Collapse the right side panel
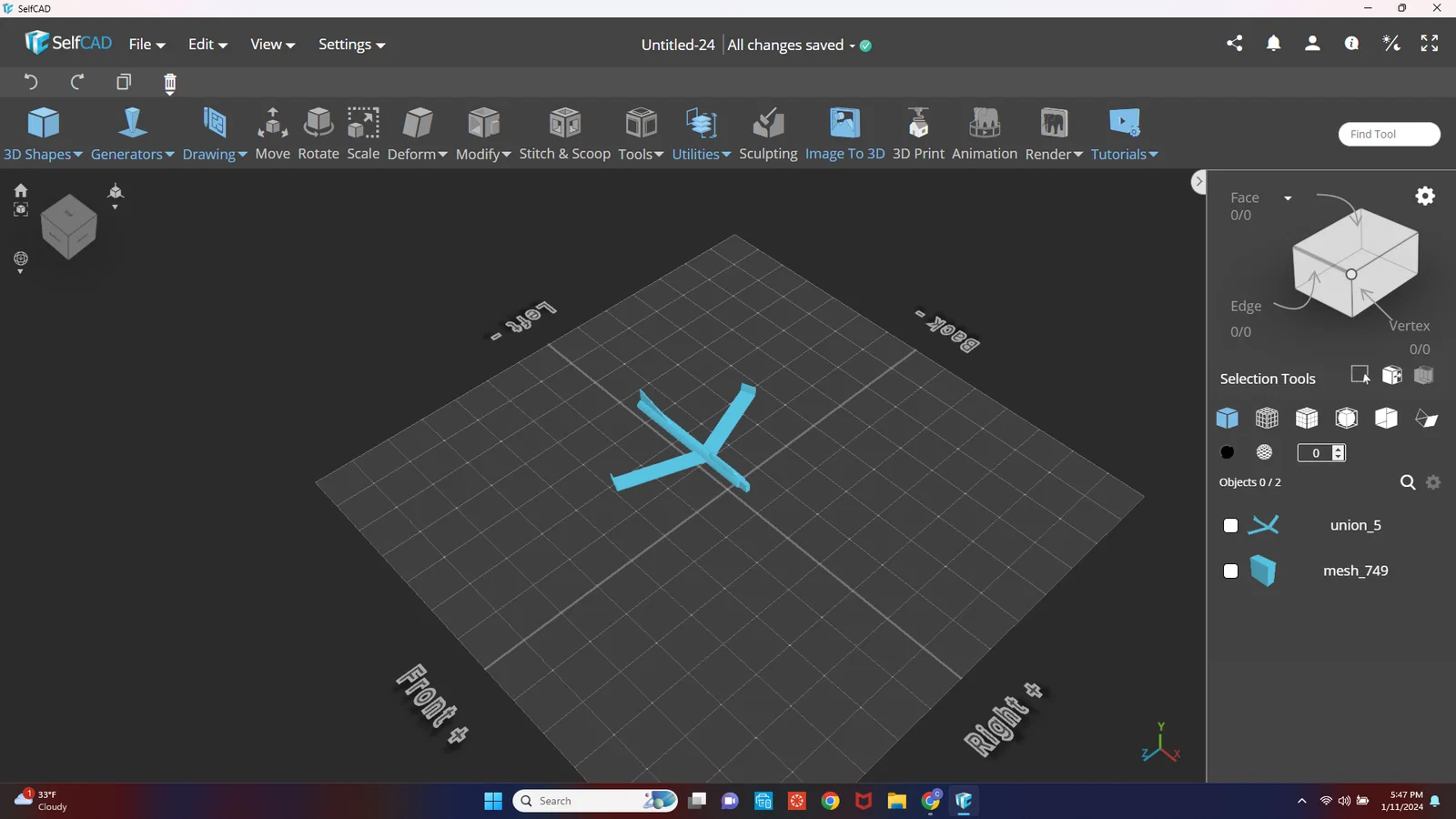 pos(1198,182)
